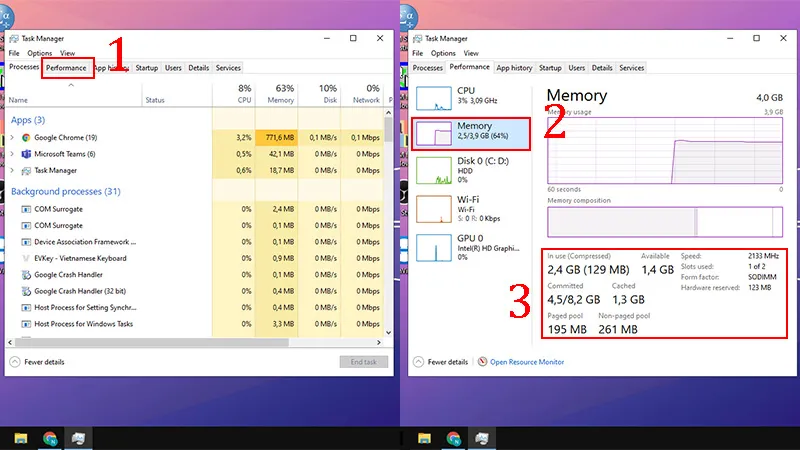Select Processes tab in right Task Manager
The image size is (800, 450).
coord(428,68)
